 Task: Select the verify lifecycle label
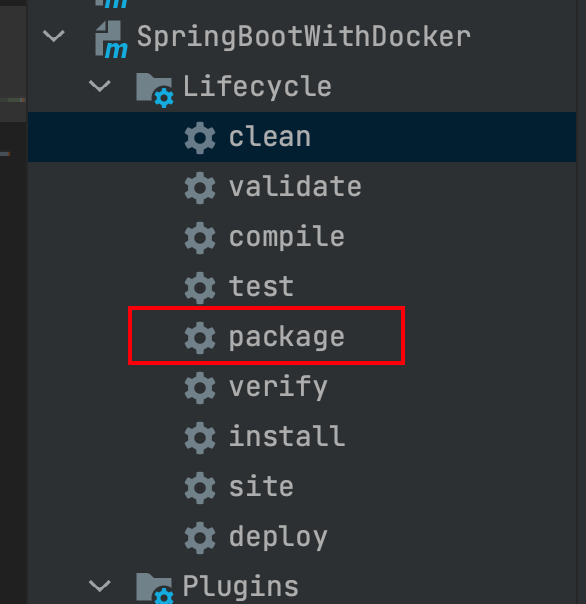(x=279, y=388)
